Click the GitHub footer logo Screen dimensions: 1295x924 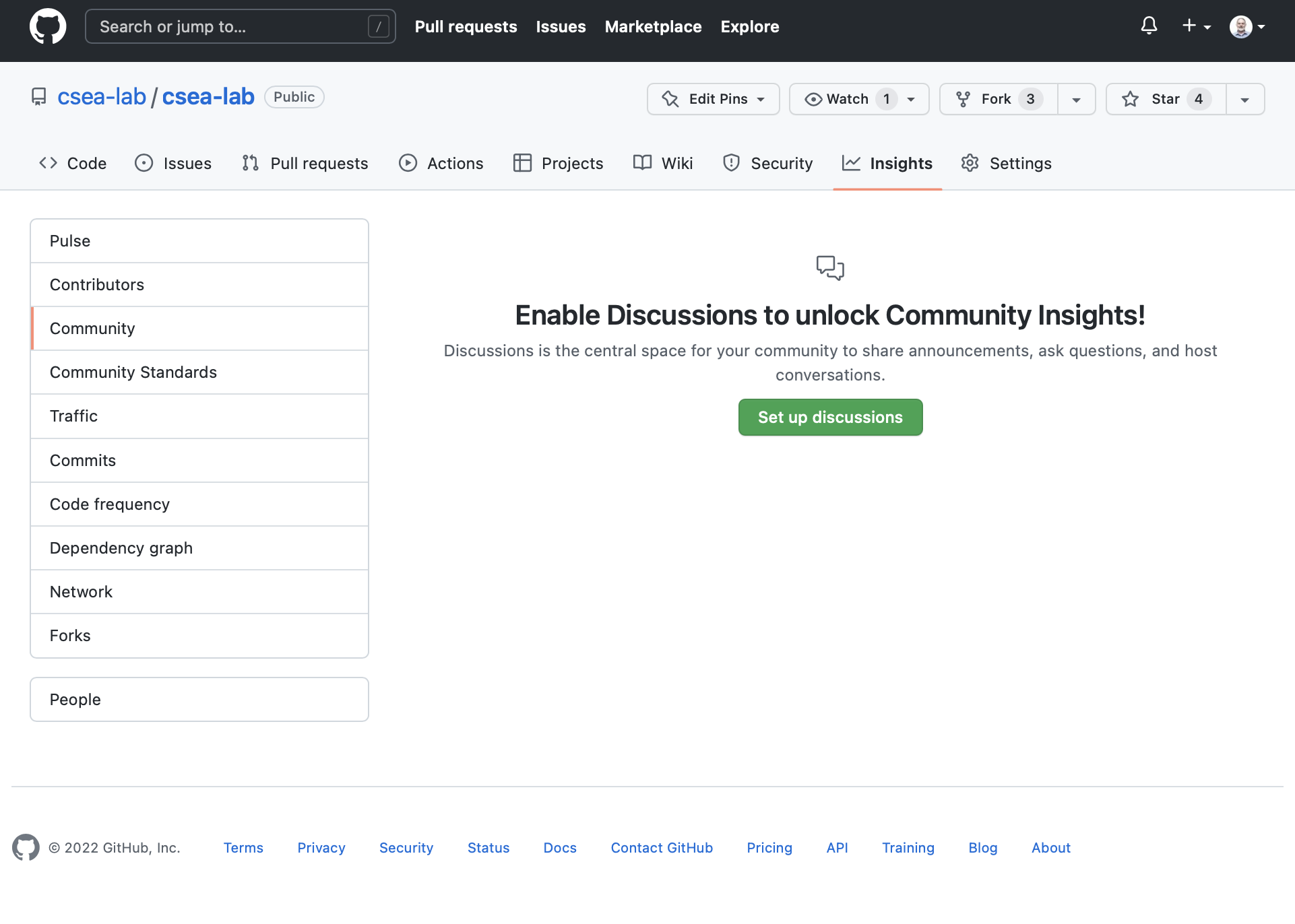coord(26,847)
